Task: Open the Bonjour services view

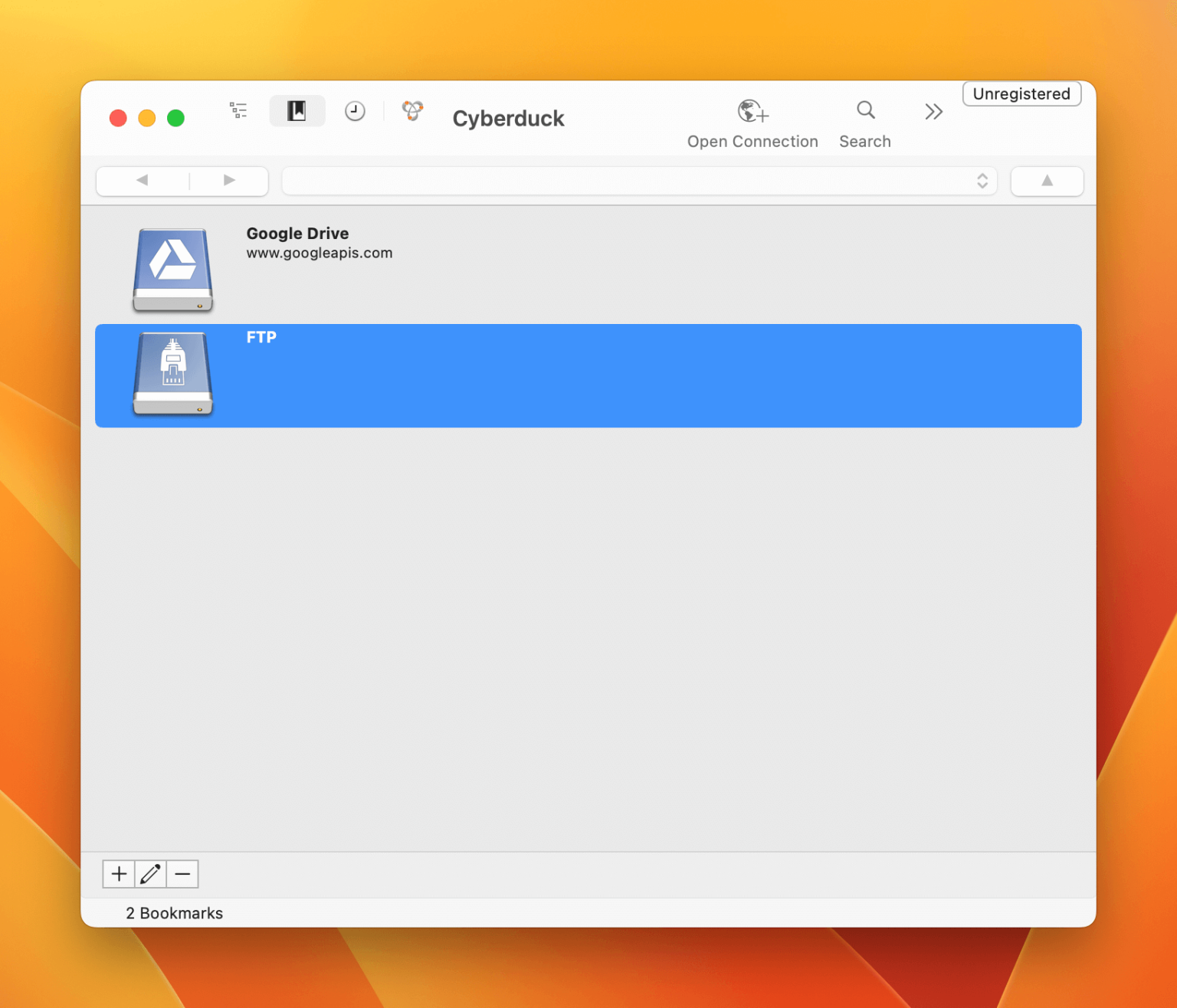Action: [412, 111]
